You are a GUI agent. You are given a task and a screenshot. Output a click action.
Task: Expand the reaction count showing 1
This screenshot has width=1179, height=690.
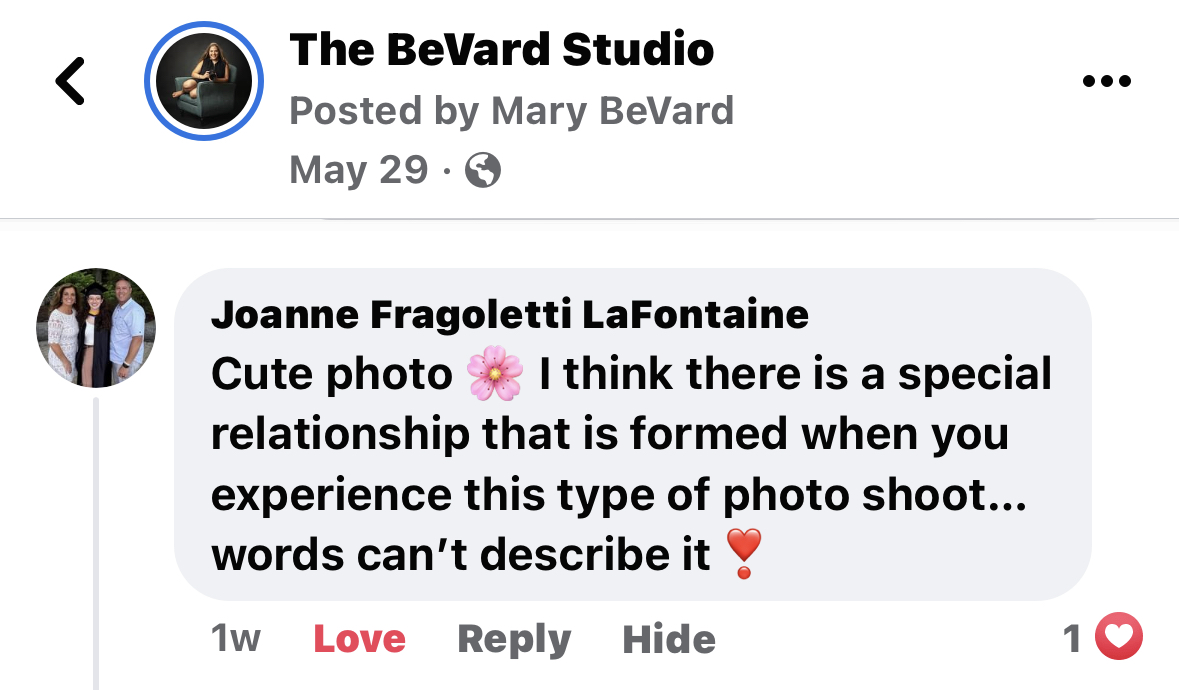pos(1073,638)
